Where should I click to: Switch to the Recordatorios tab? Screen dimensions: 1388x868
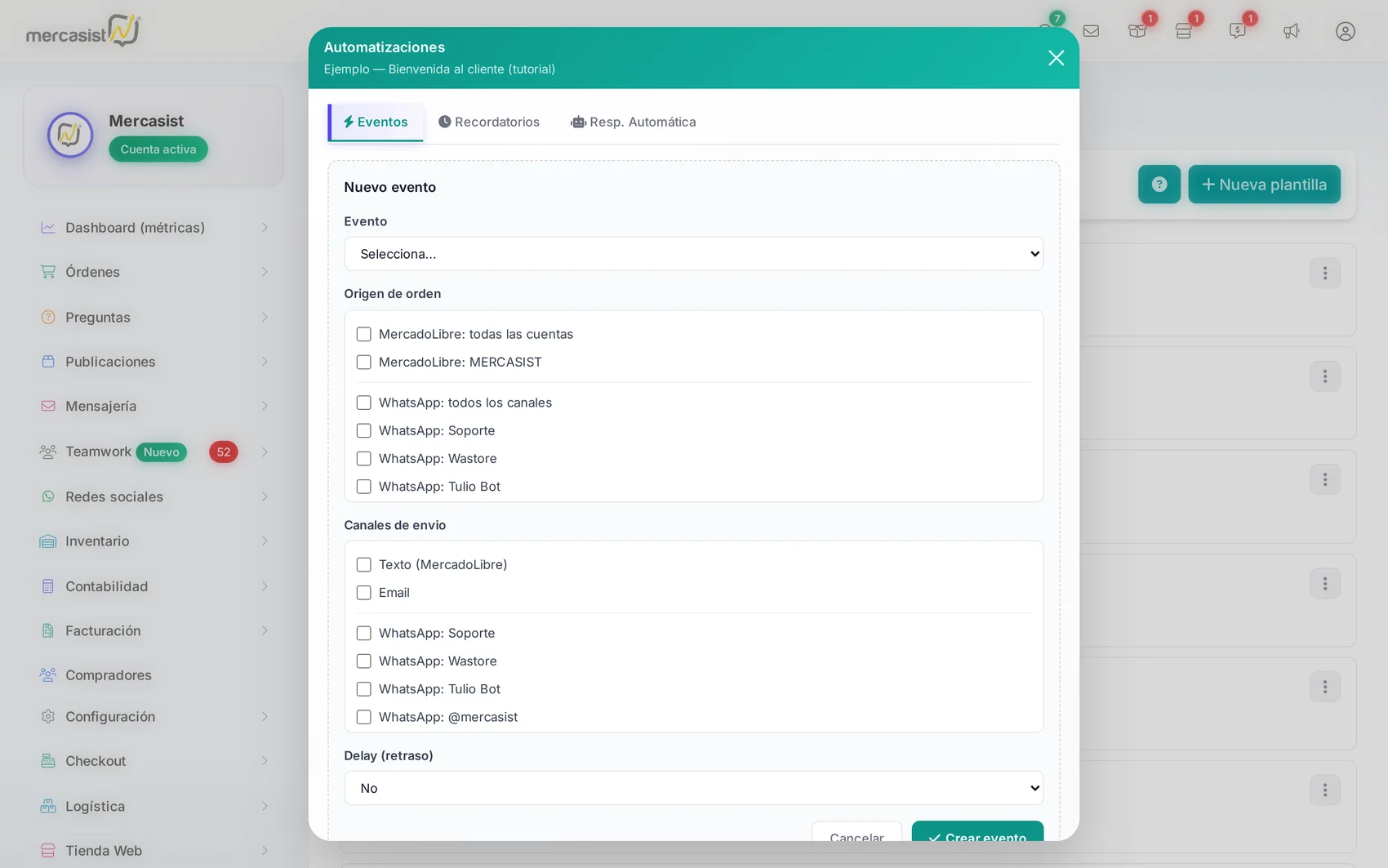pyautogui.click(x=489, y=122)
